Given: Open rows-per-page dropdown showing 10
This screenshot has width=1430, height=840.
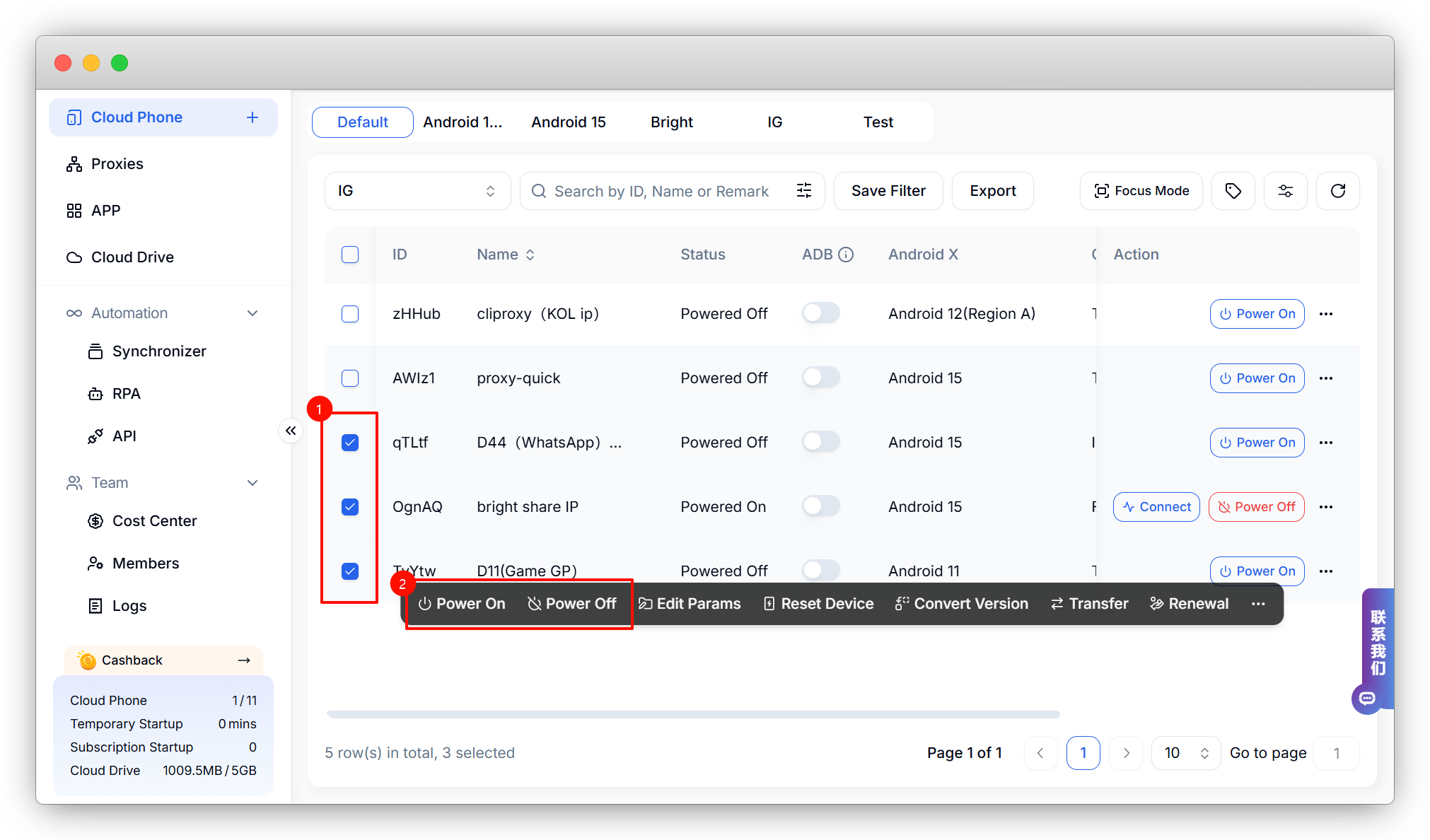Looking at the screenshot, I should [1185, 753].
